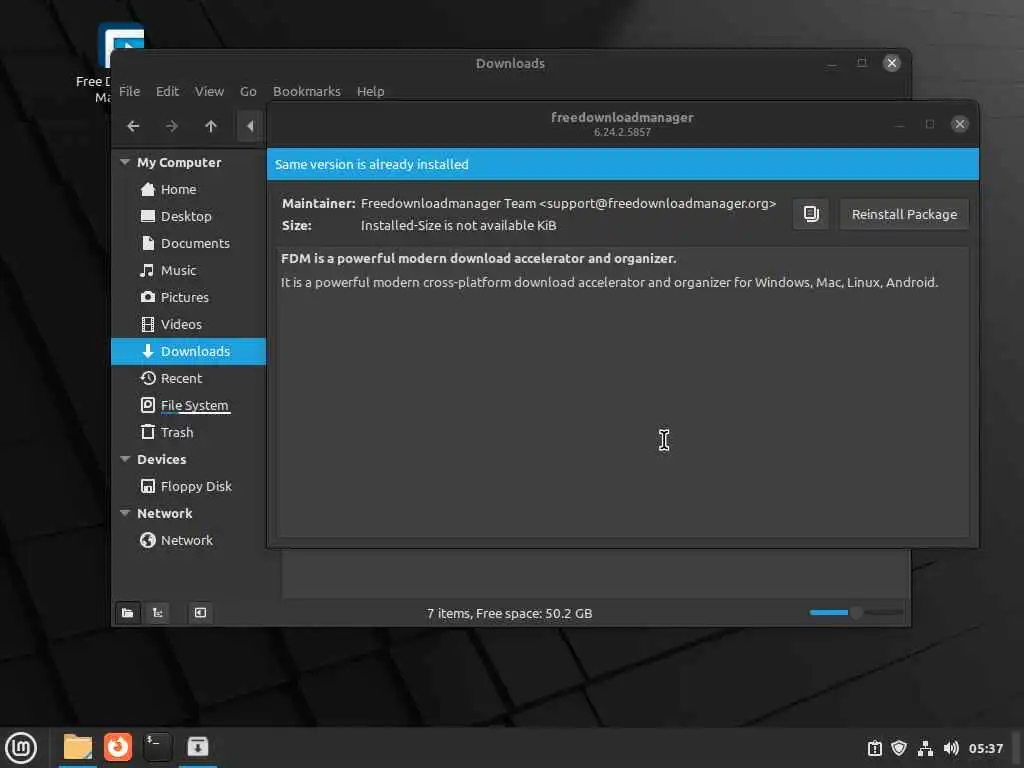Open Recent in the sidebar
The width and height of the screenshot is (1024, 768).
tap(189, 378)
